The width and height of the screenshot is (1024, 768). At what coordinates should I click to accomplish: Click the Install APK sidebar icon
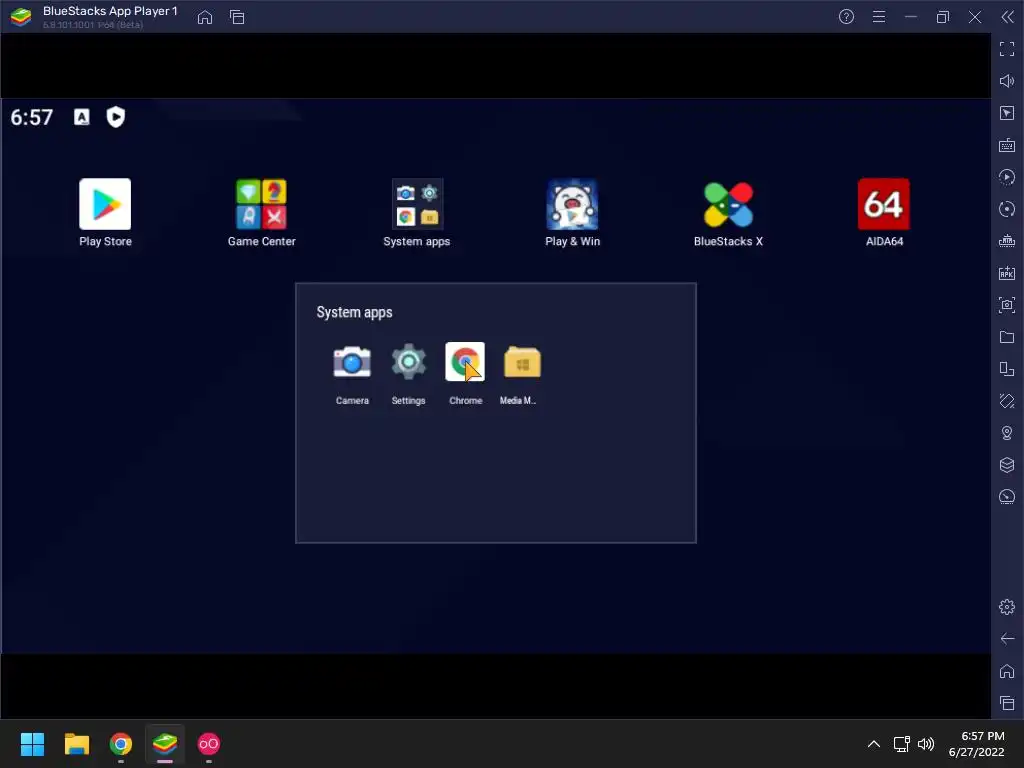point(1007,273)
